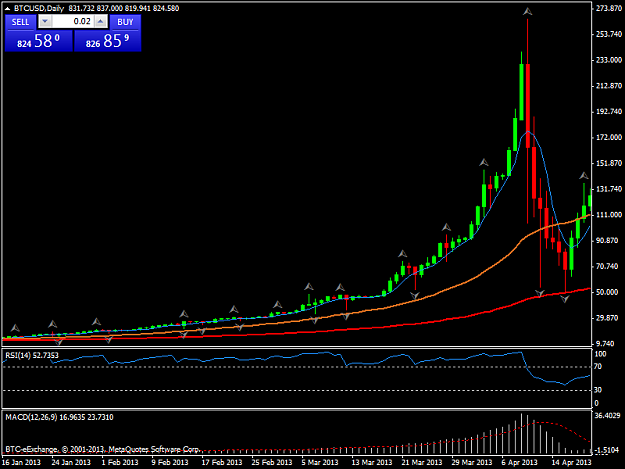625x469 pixels.
Task: Click the SELL button
Action: click(20, 22)
